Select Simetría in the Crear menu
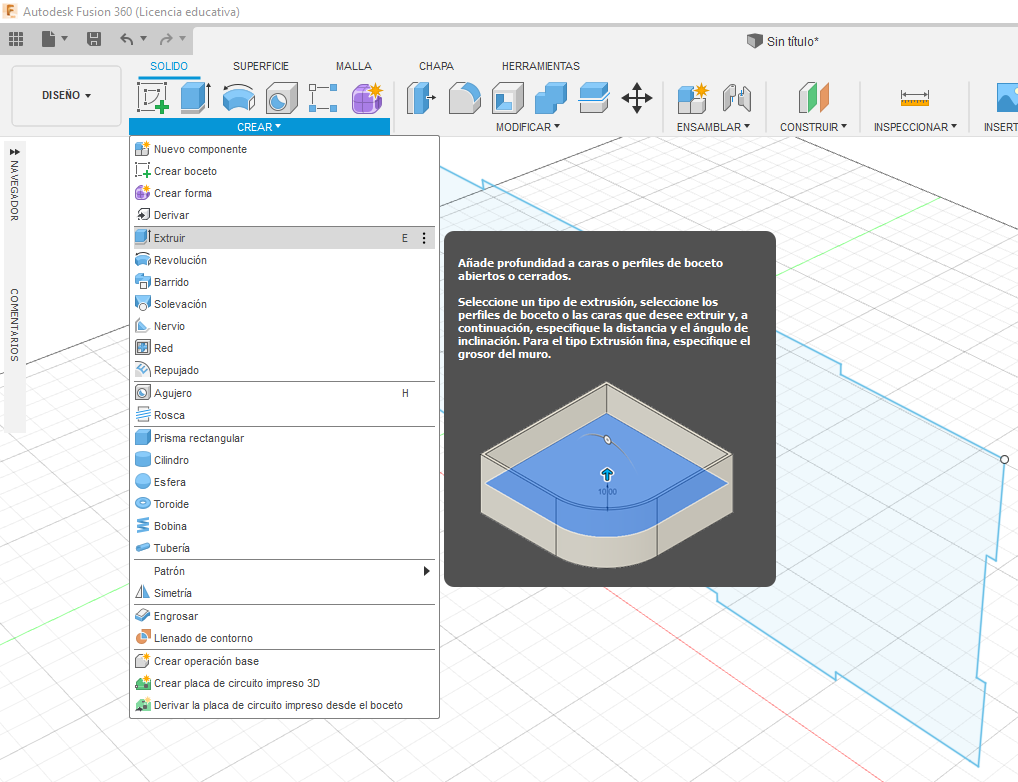Viewport: 1018px width, 782px height. point(284,594)
